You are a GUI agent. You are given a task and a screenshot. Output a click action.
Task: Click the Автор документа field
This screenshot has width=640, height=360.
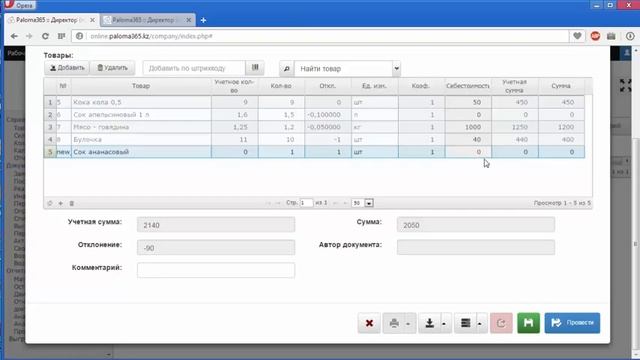click(x=476, y=247)
